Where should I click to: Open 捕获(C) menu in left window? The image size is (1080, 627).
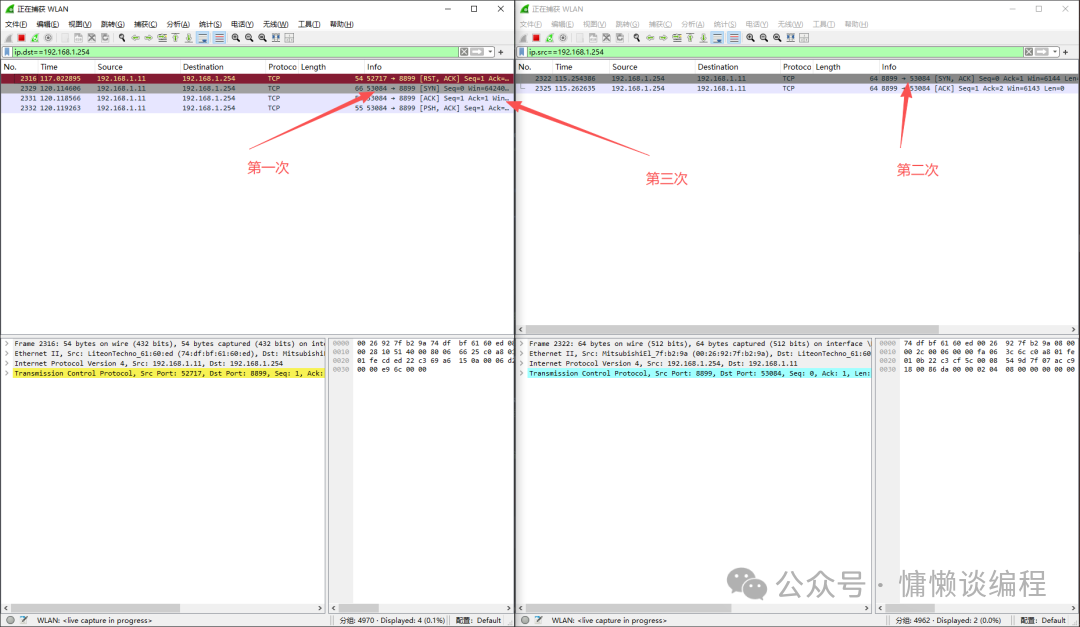(145, 24)
